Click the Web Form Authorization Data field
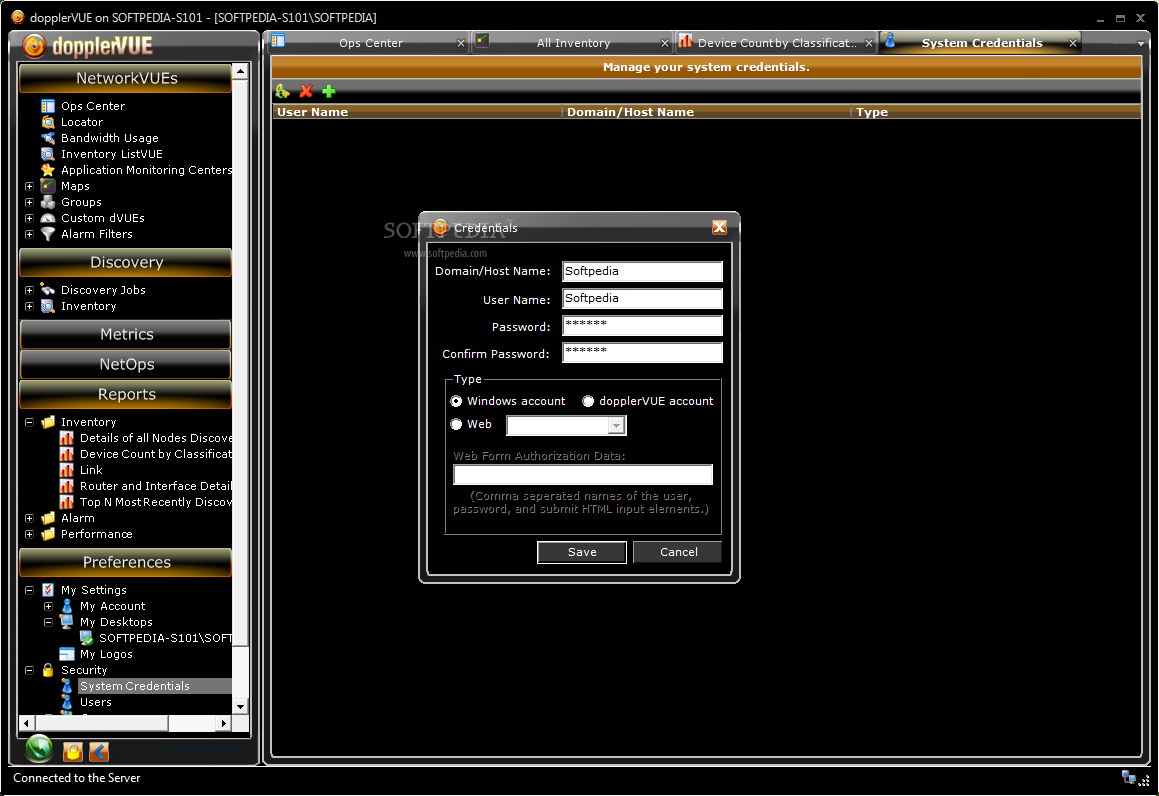This screenshot has height=796, width=1159. [x=582, y=474]
